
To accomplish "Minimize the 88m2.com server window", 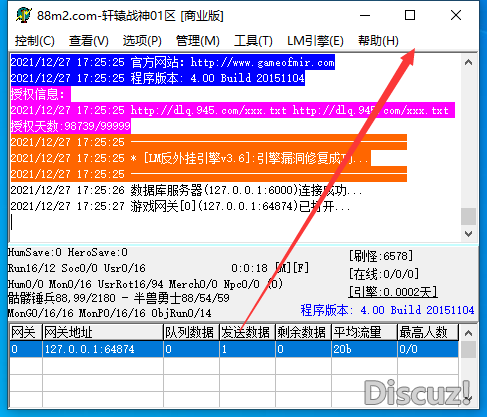I will 365,15.
